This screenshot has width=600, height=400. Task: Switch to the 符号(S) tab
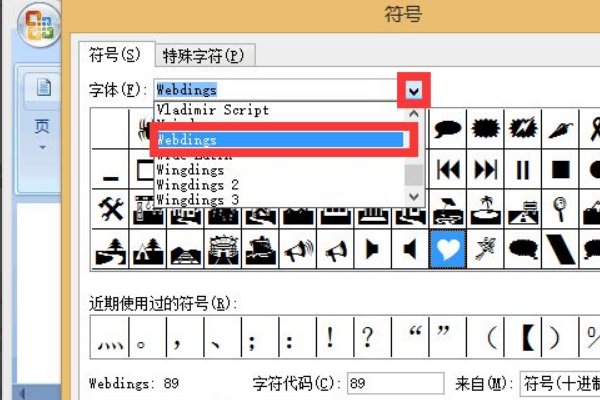(x=115, y=55)
